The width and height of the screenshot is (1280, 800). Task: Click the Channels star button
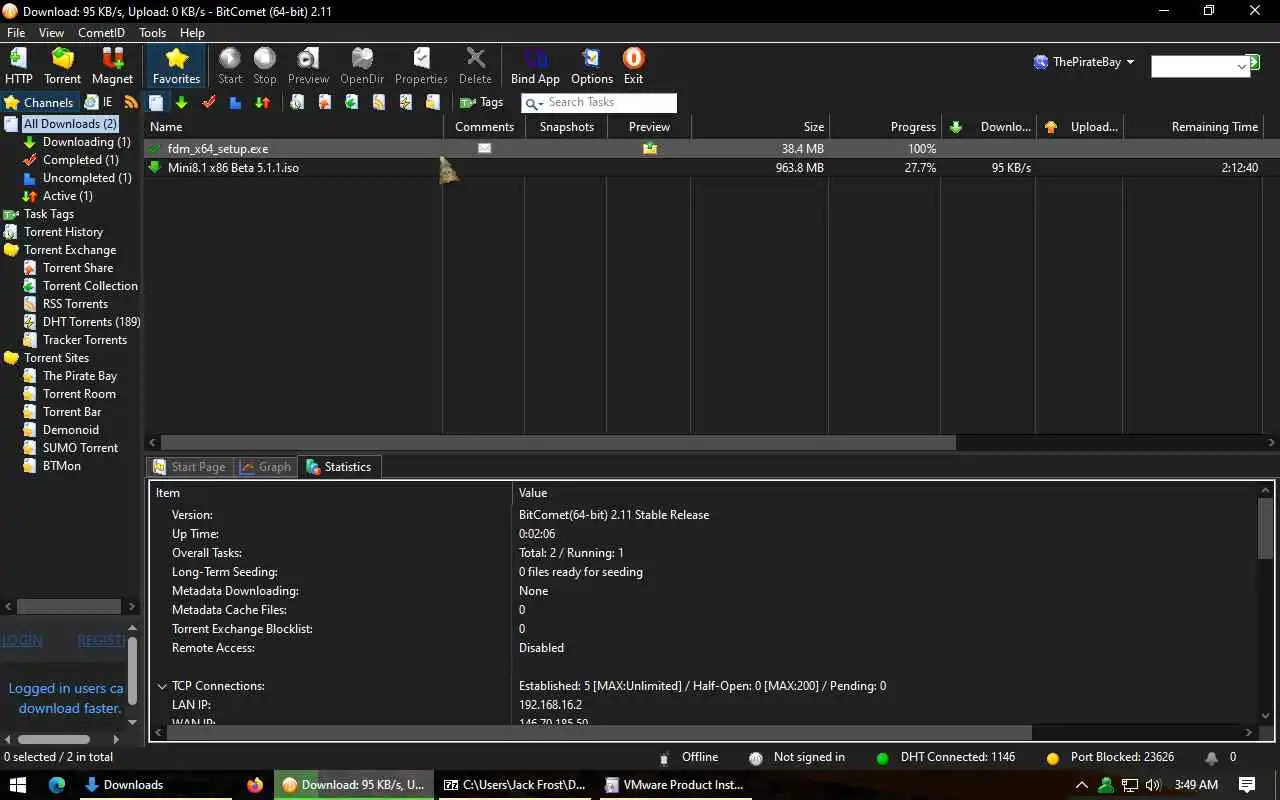[x=38, y=102]
